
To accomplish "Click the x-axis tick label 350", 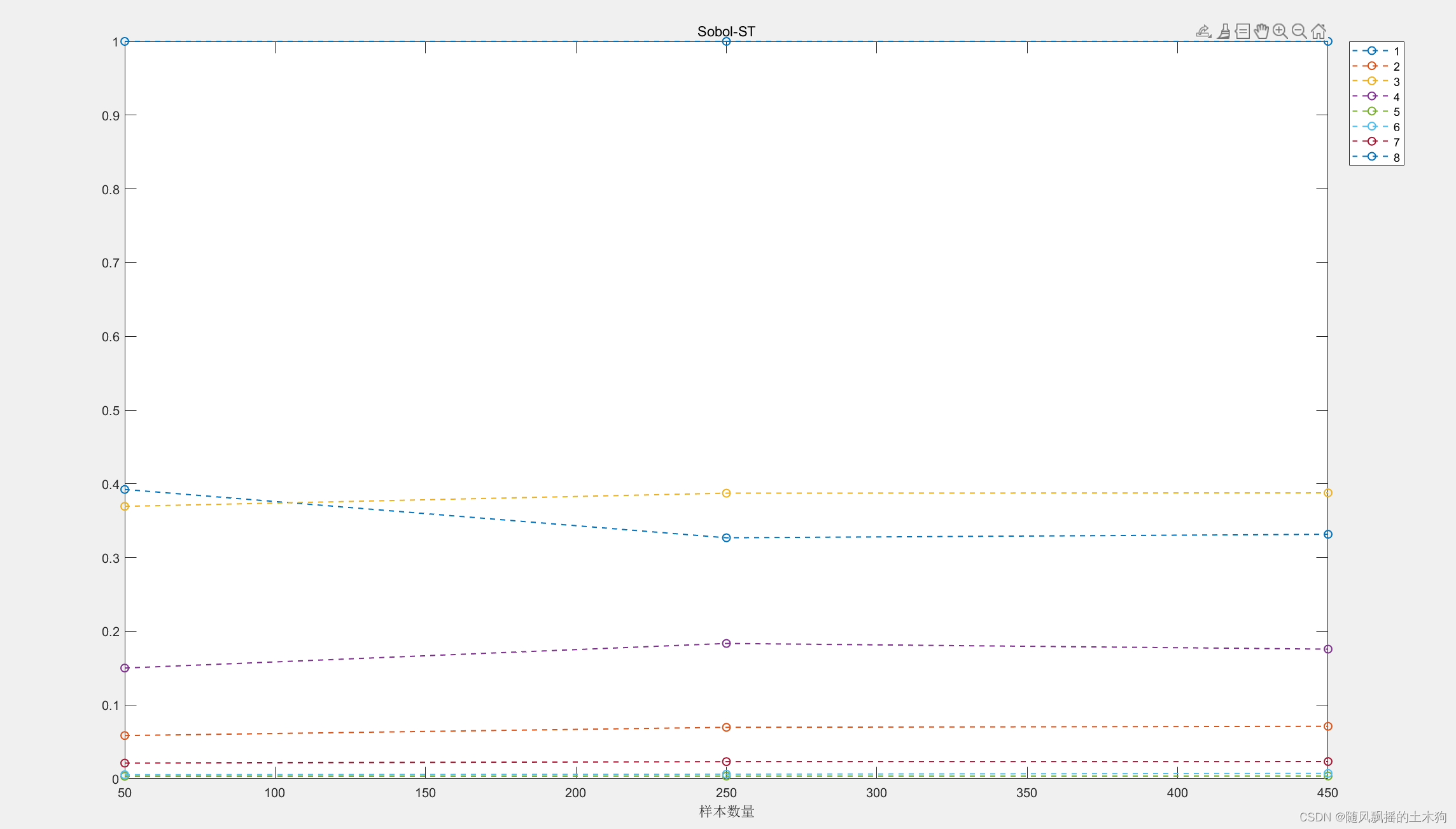I will click(x=1026, y=793).
